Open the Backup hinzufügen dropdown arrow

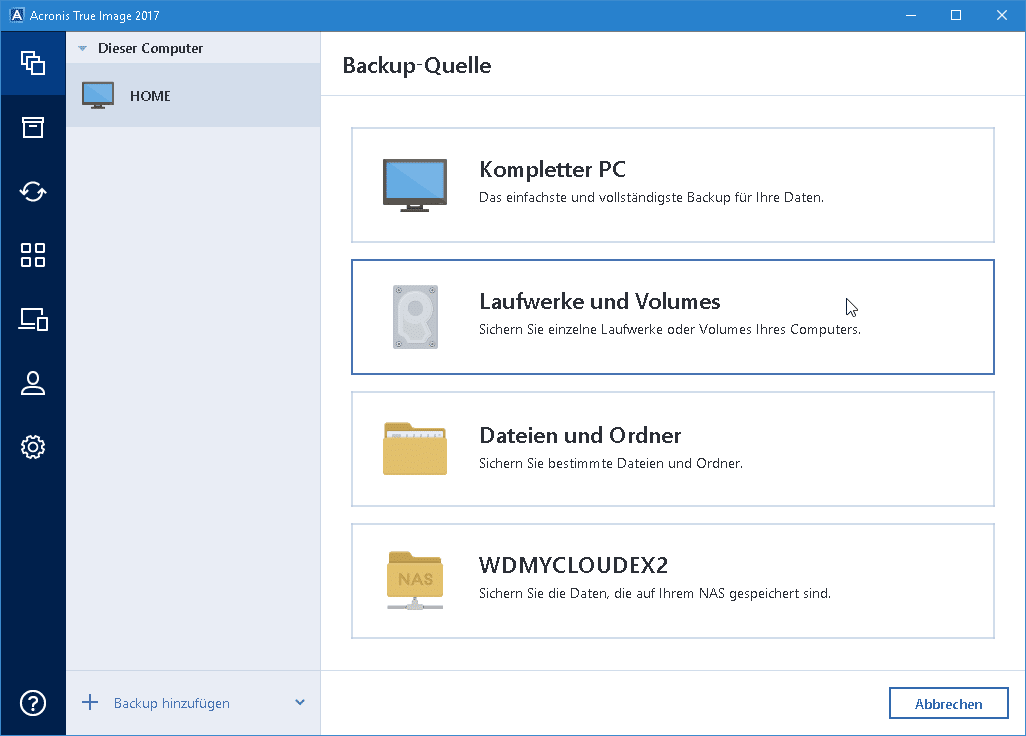300,703
